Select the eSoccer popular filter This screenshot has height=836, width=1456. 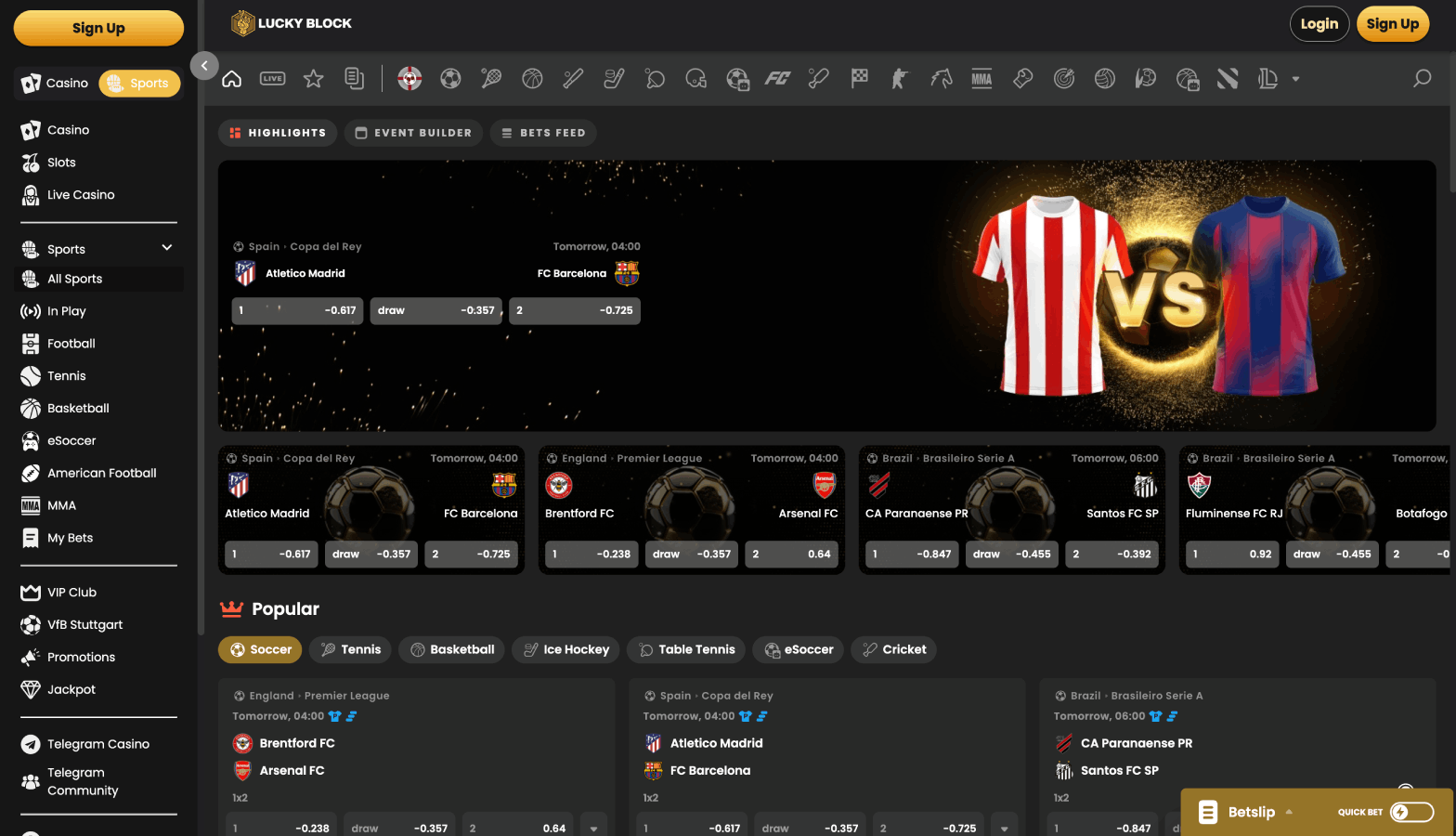[x=798, y=649]
